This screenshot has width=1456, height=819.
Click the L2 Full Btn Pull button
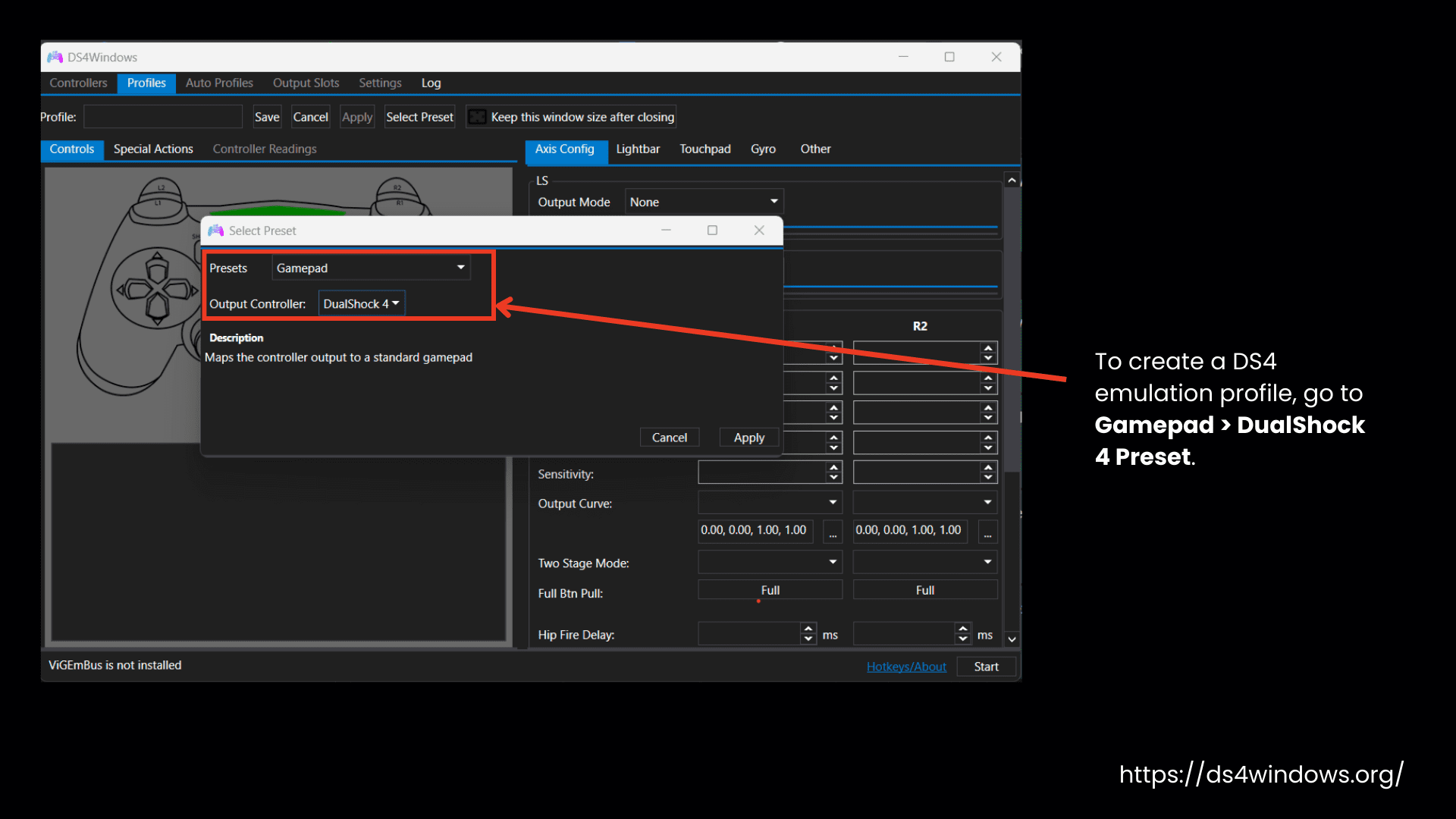point(770,590)
